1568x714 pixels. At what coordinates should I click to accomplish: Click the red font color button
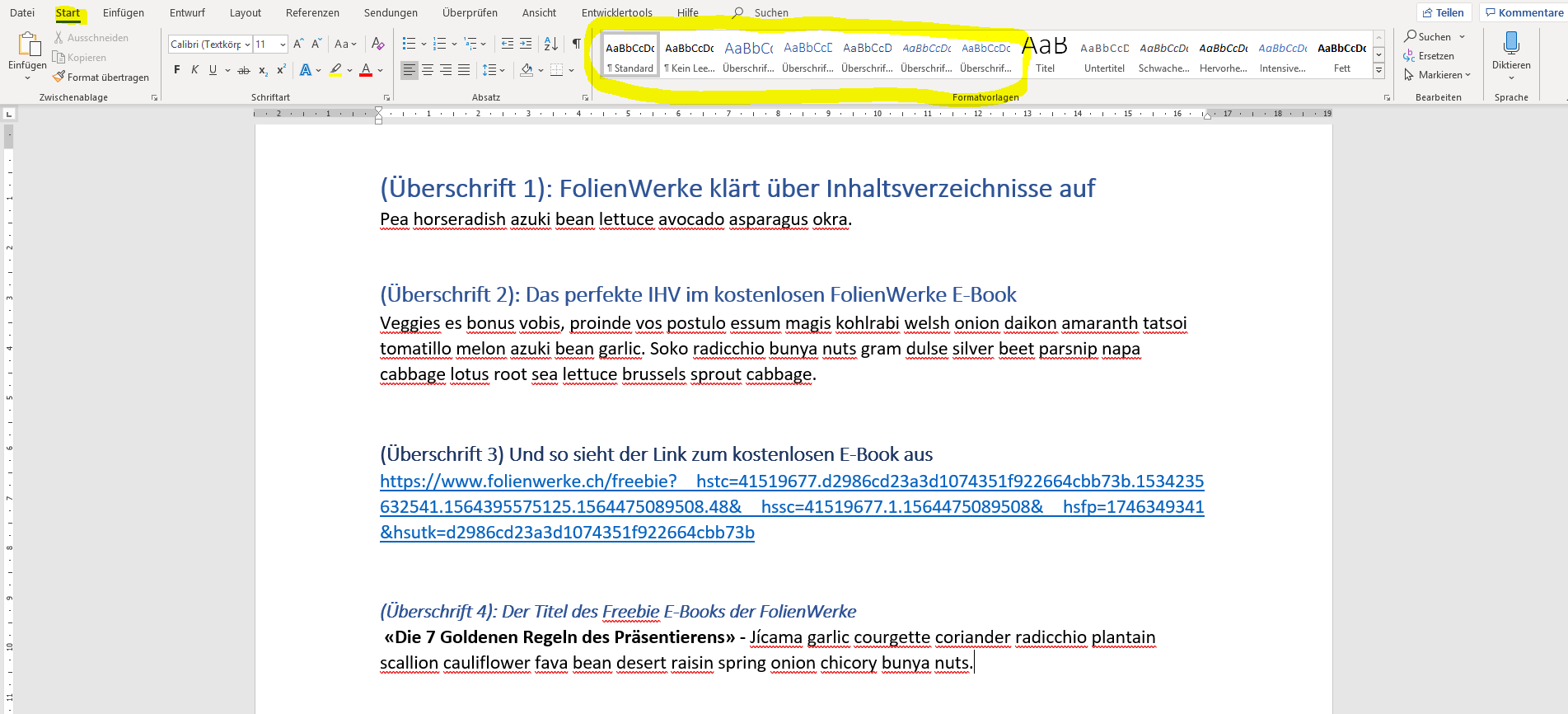point(367,70)
